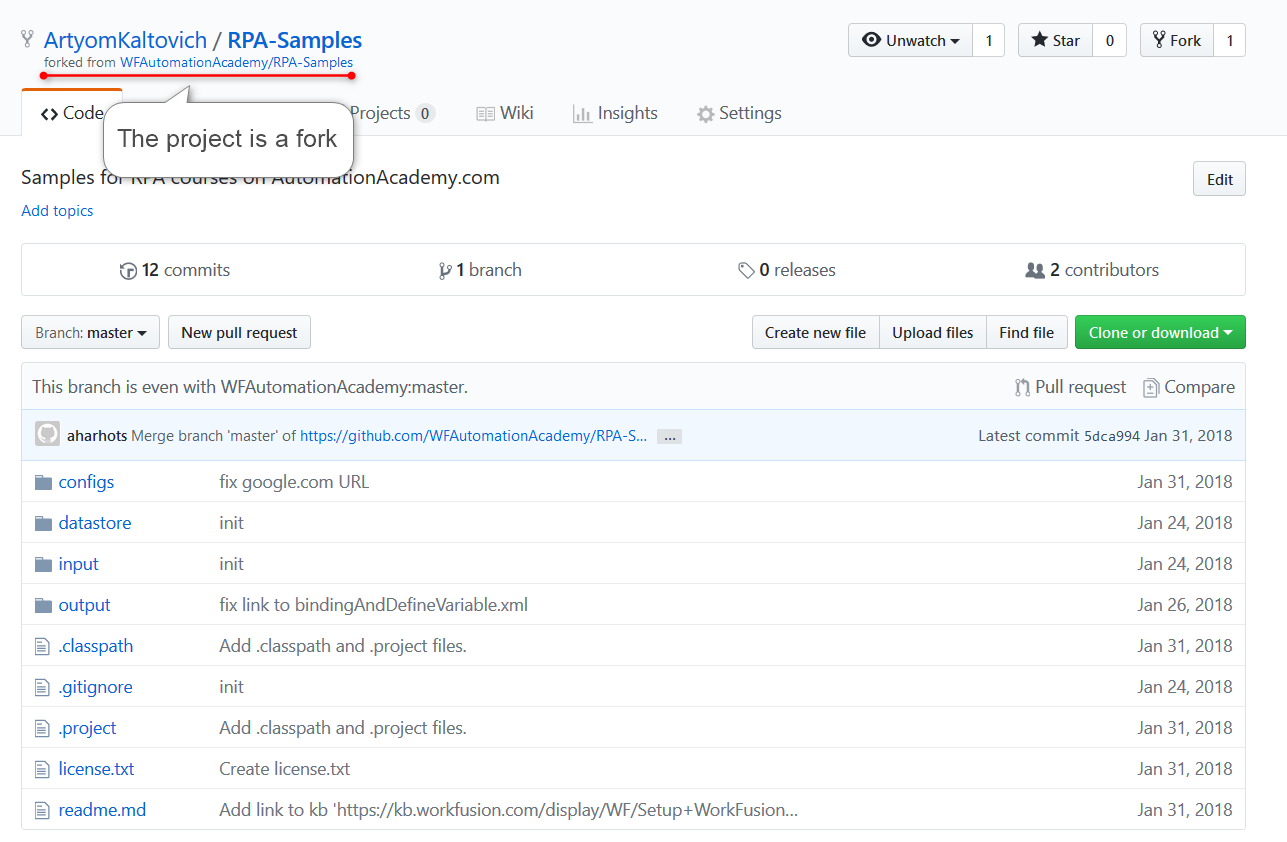Click the Add topics link
Viewport: 1287px width, 842px height.
[x=57, y=211]
